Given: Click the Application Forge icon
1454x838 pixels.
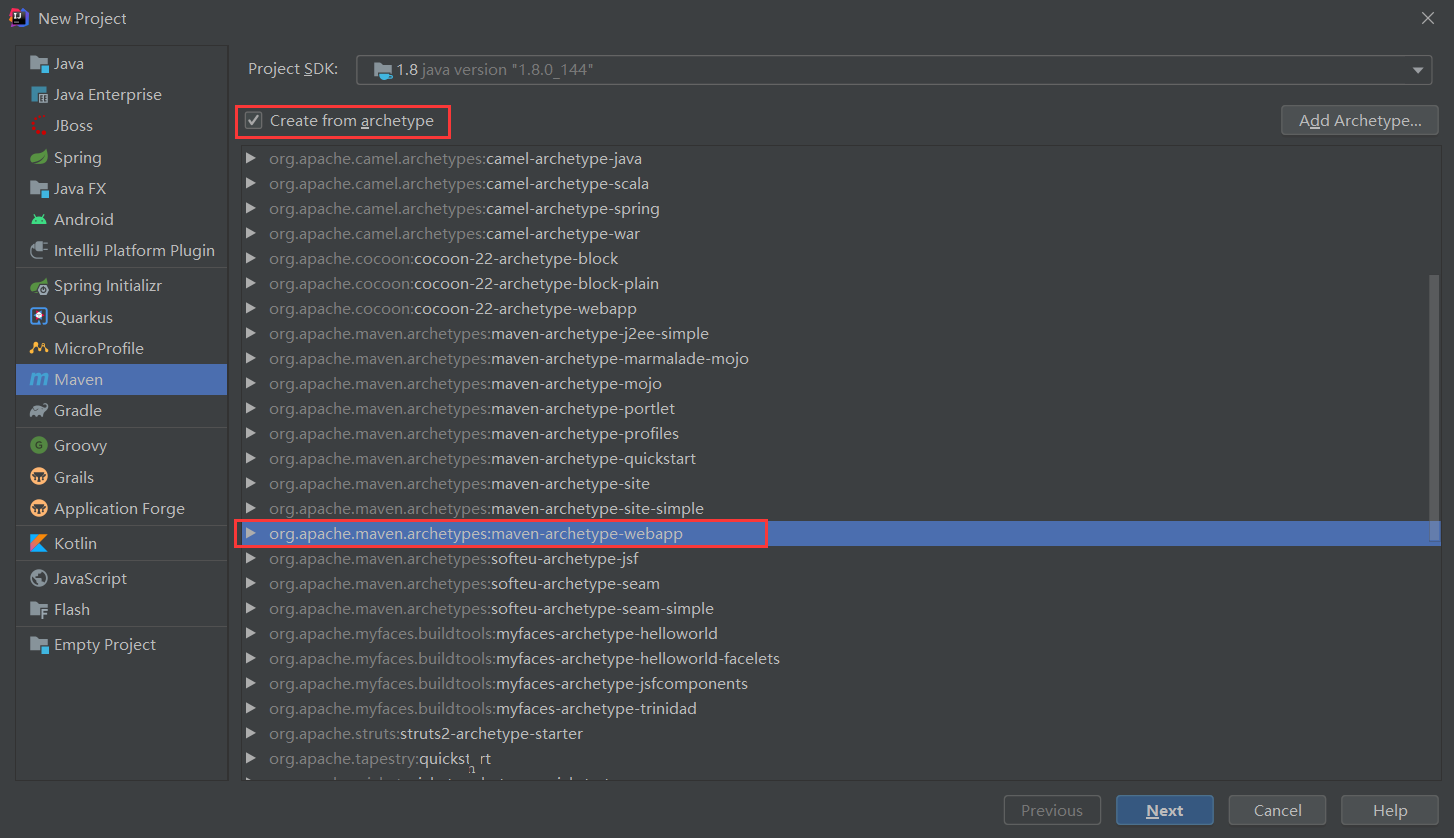Looking at the screenshot, I should (39, 508).
